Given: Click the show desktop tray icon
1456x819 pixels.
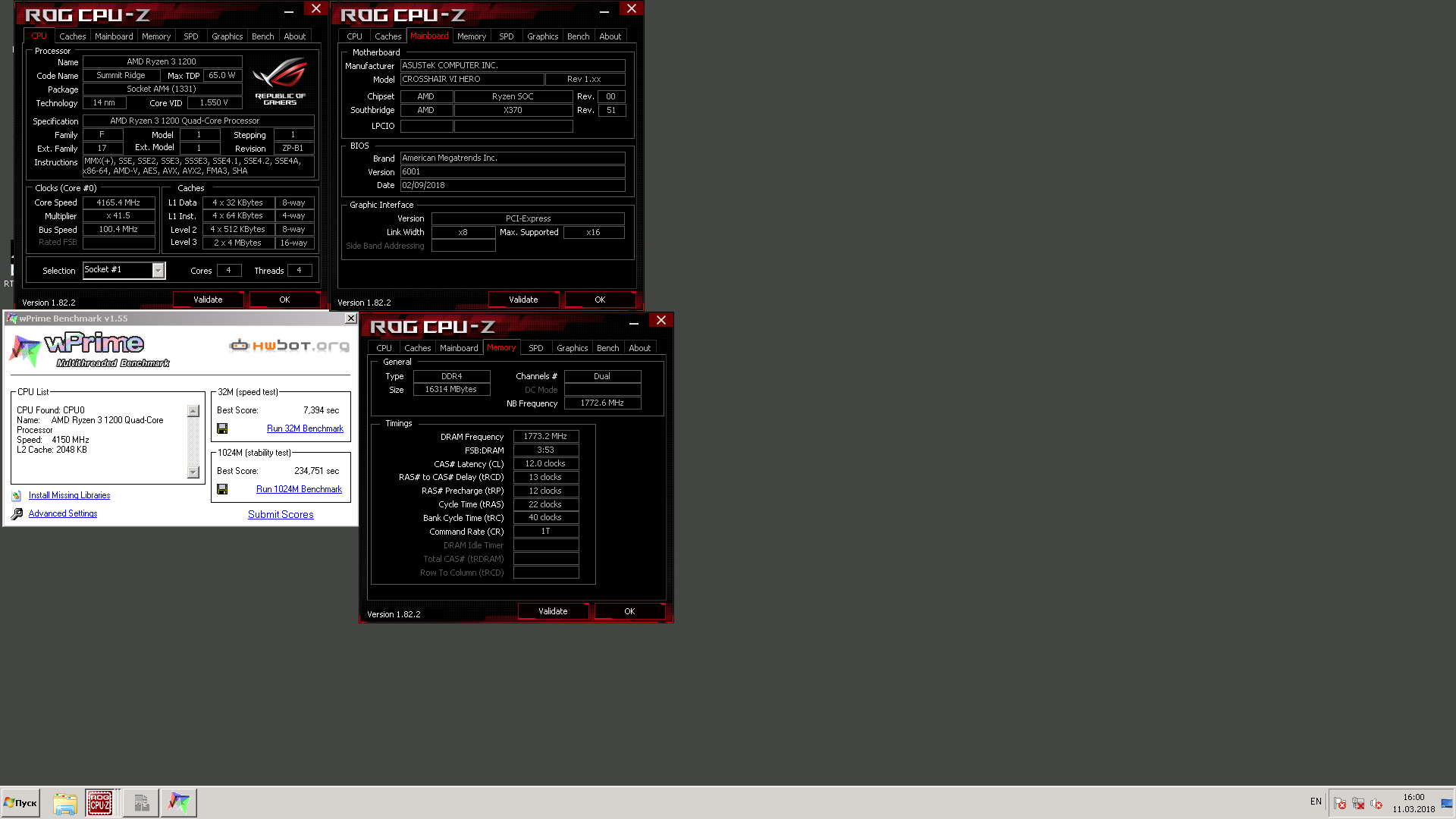Looking at the screenshot, I should click(1447, 804).
